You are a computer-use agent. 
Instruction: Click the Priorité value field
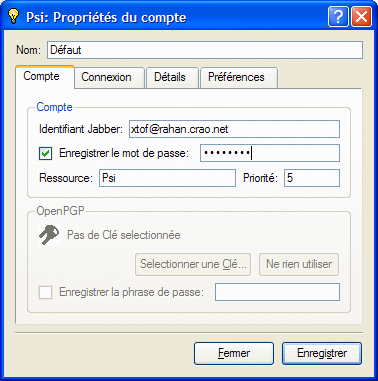point(312,178)
